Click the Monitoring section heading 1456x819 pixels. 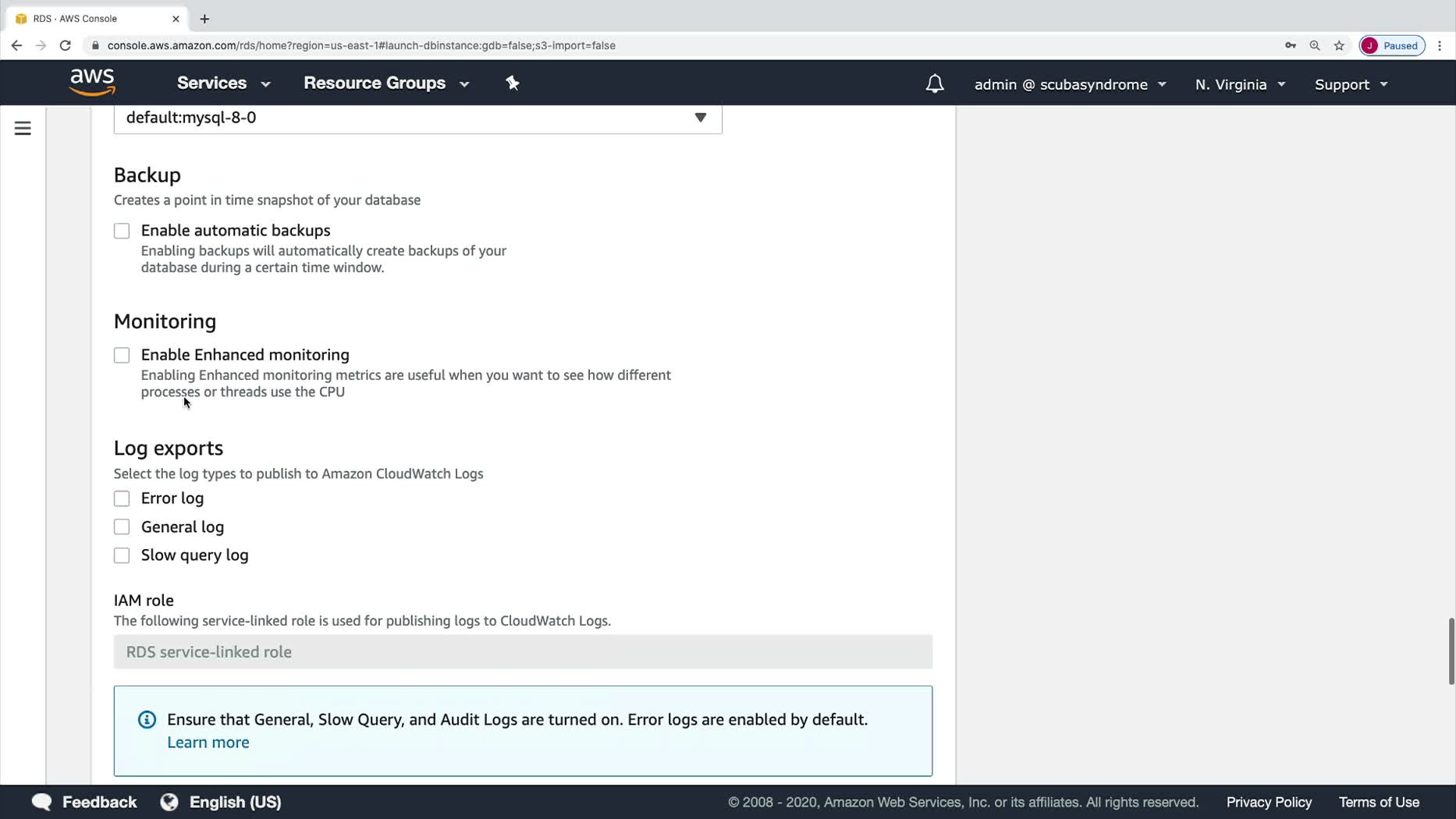pyautogui.click(x=165, y=321)
